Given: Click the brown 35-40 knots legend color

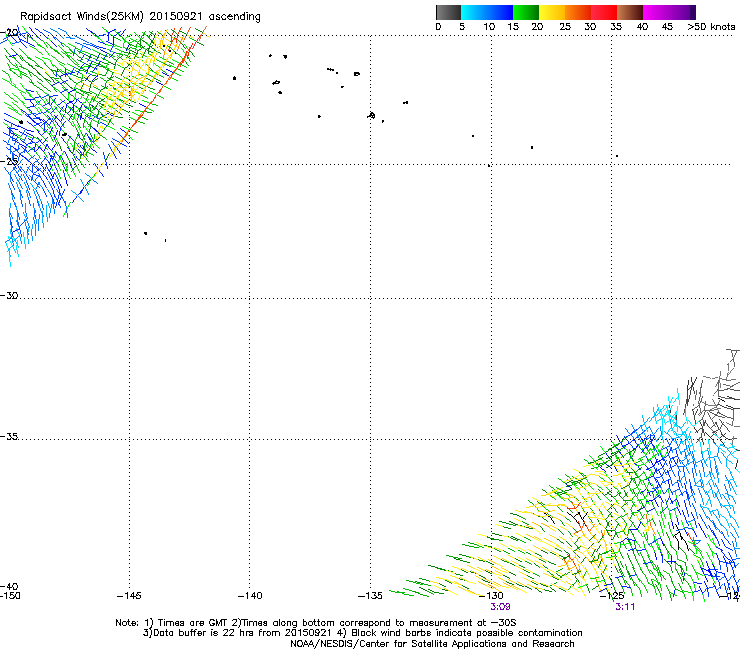Looking at the screenshot, I should [630, 12].
